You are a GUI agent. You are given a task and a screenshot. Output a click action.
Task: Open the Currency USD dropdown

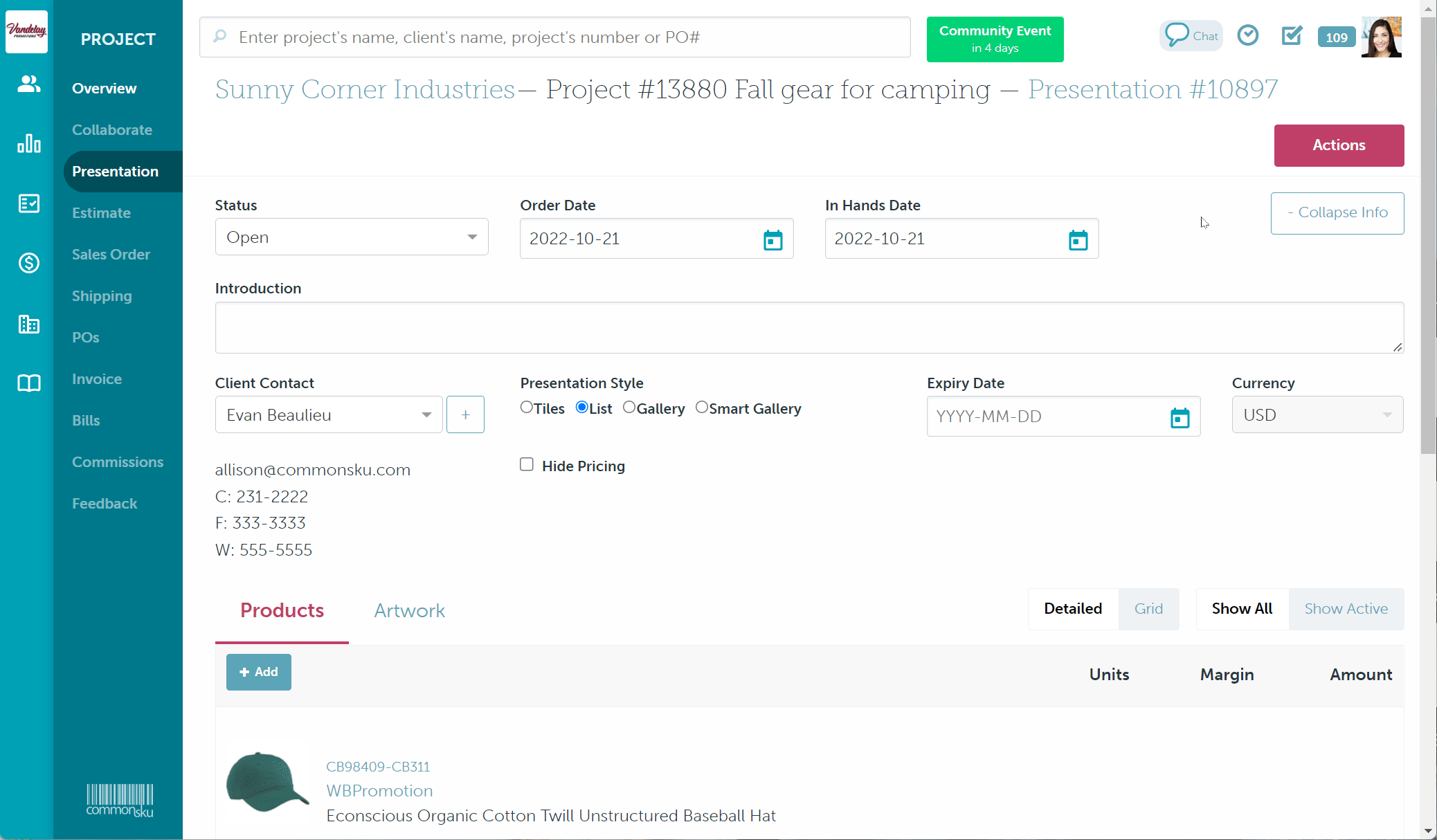coord(1317,415)
